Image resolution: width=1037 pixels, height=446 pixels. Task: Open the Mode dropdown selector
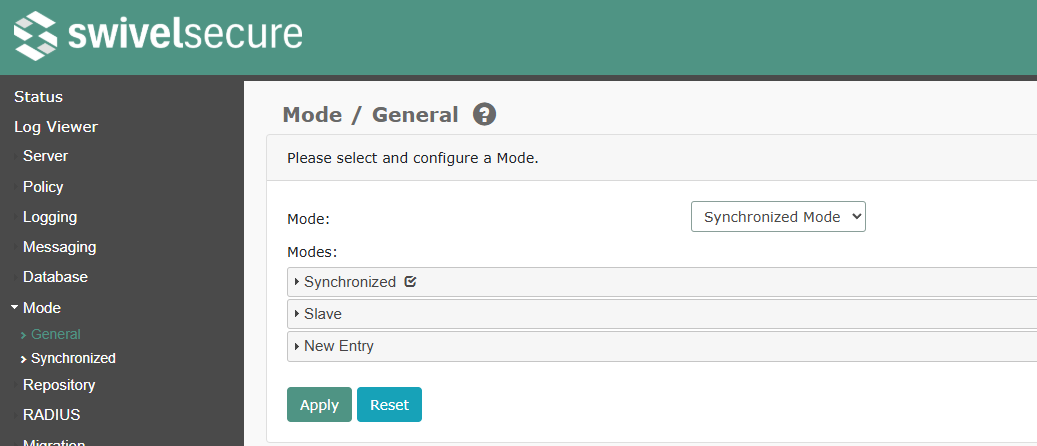778,217
